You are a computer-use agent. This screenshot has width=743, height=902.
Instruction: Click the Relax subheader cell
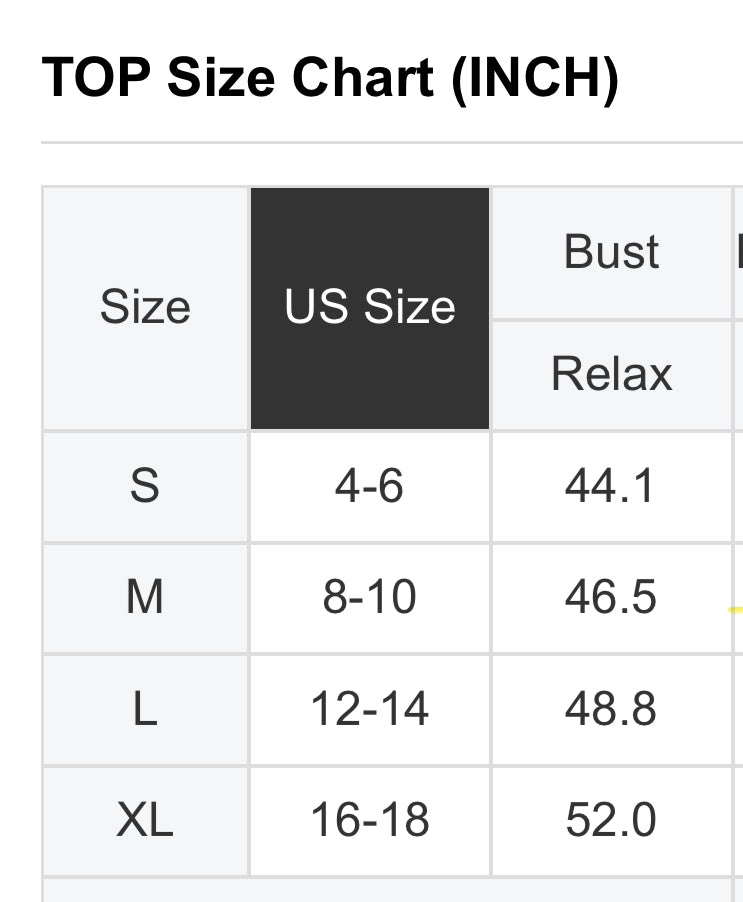pos(611,375)
